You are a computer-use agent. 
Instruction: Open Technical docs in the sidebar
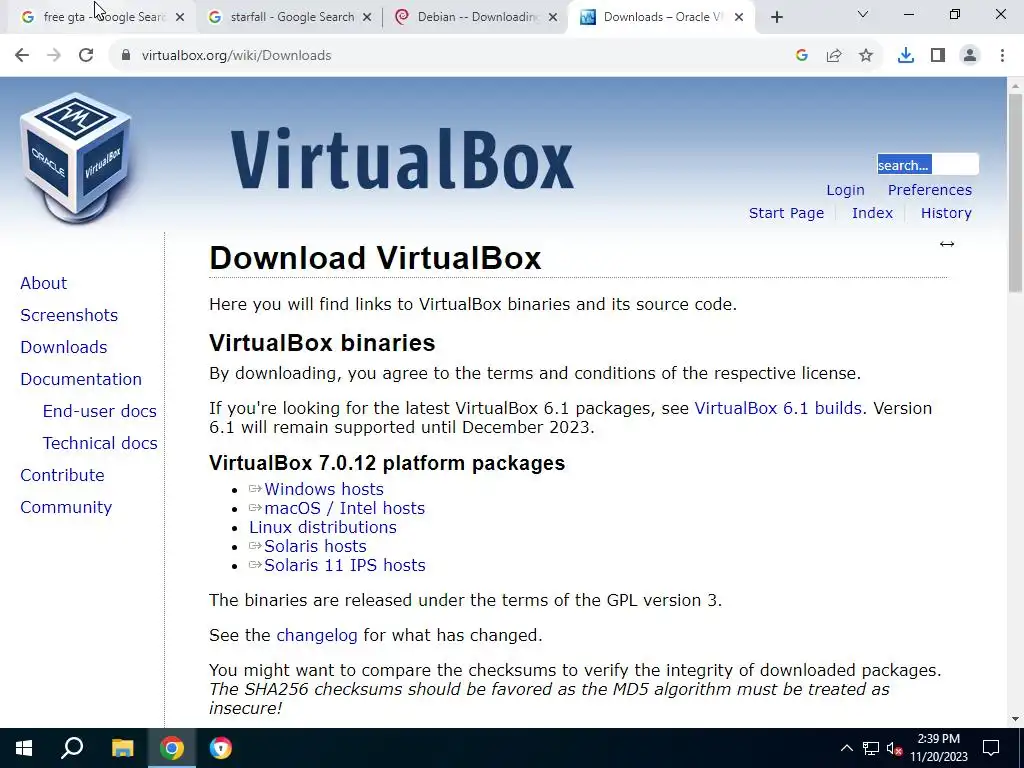point(100,443)
